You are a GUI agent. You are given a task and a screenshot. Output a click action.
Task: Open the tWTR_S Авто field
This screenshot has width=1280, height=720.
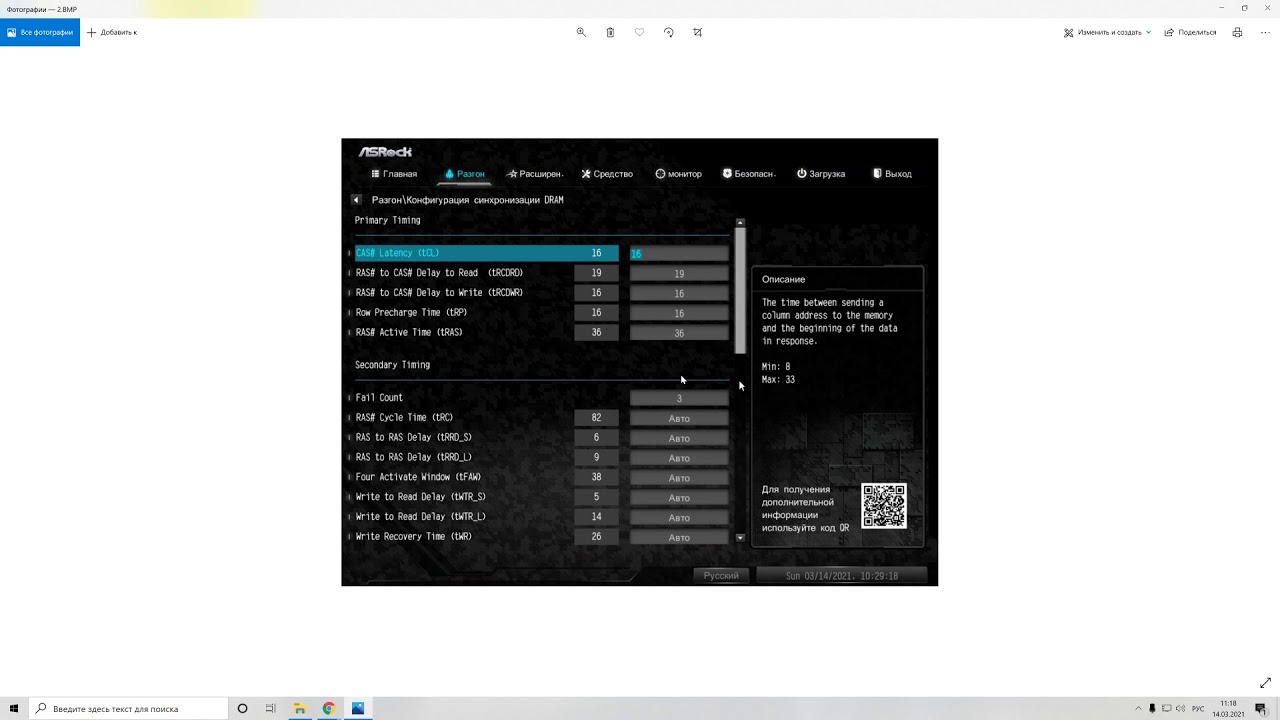coord(679,498)
